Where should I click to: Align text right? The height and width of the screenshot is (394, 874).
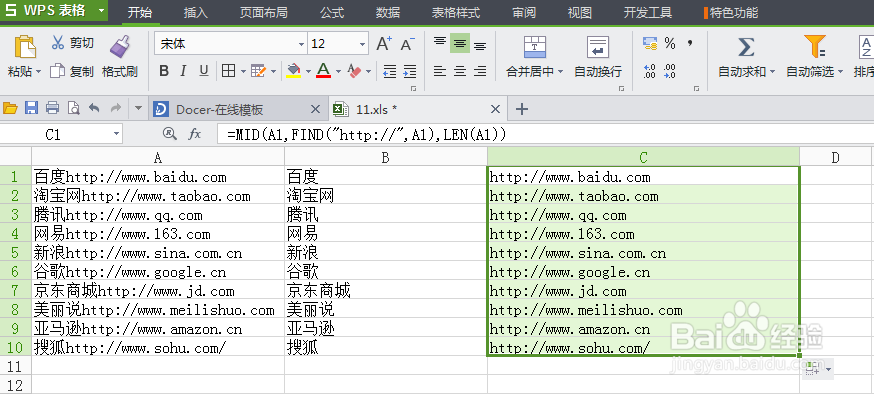(480, 71)
